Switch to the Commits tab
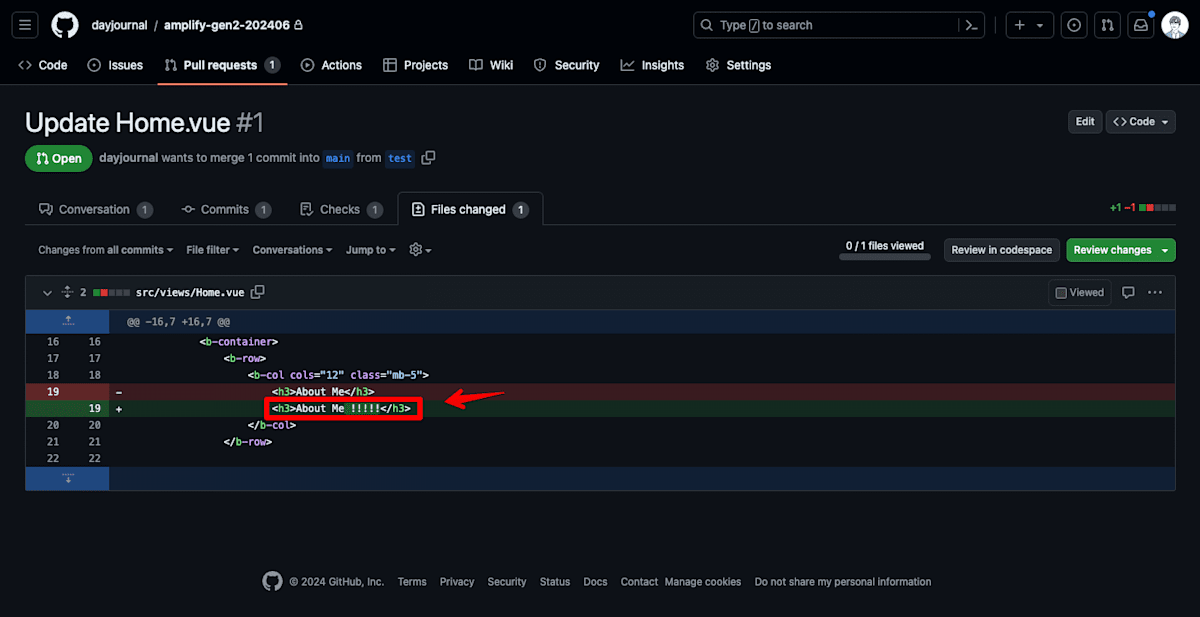Screen dimensions: 1200x617 [226, 209]
